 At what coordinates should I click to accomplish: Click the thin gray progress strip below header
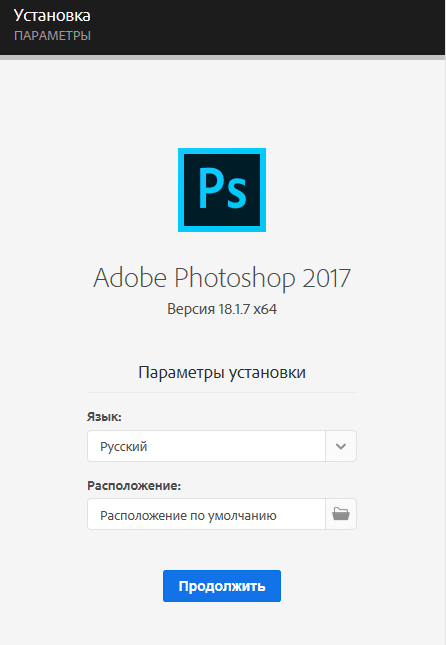223,58
